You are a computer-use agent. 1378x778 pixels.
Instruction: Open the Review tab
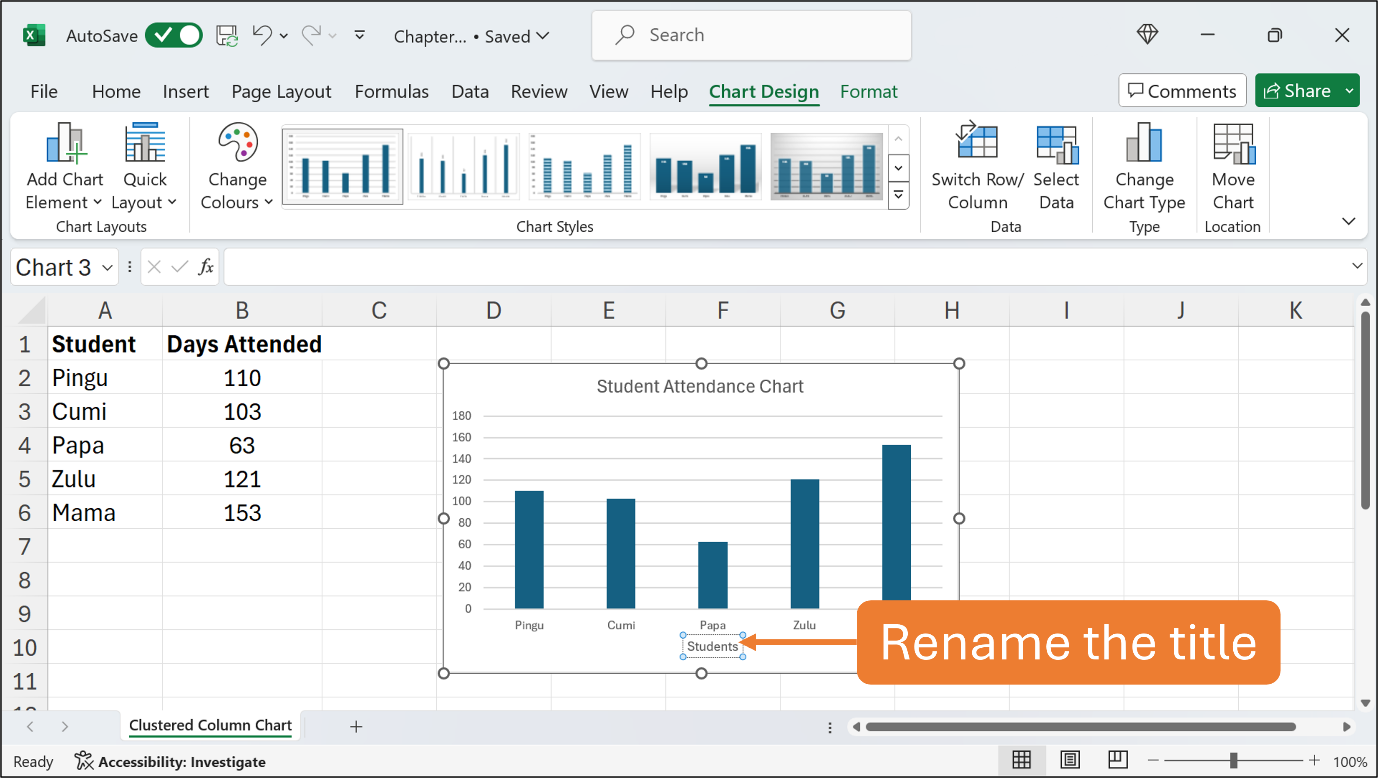point(539,92)
